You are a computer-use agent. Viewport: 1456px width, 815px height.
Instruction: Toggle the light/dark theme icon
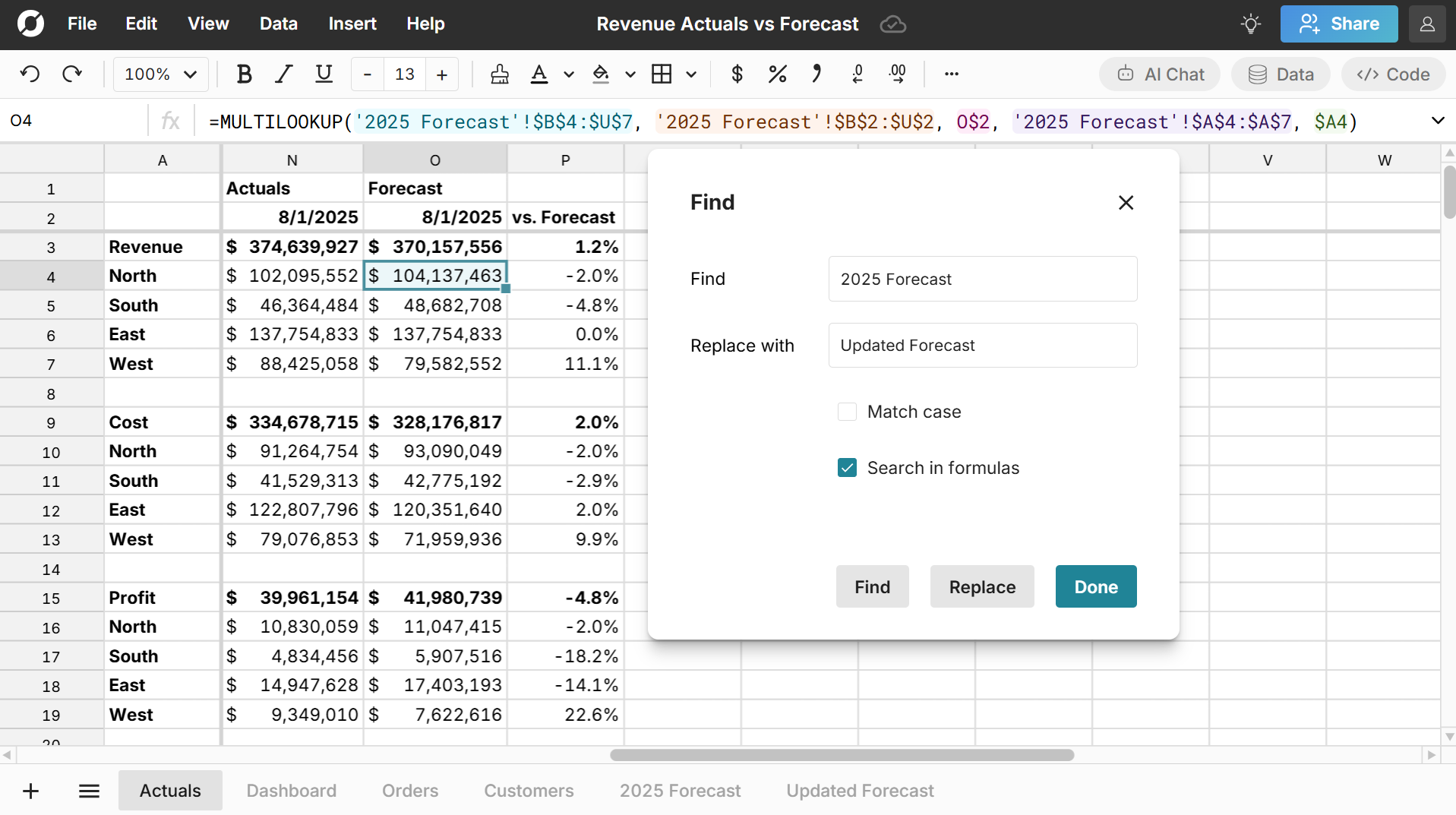tap(1251, 24)
